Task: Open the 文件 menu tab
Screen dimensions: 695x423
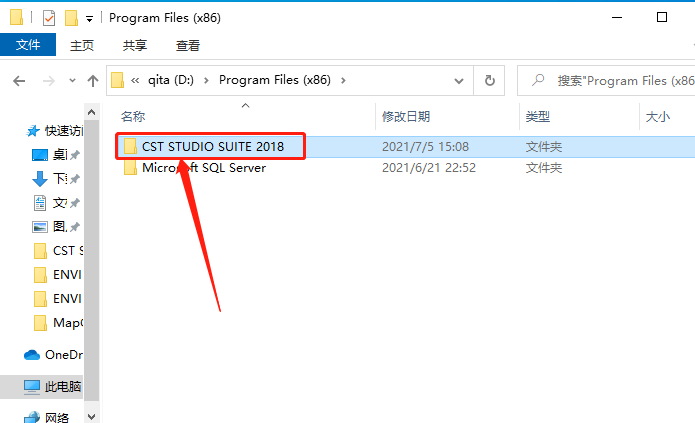Action: pos(28,45)
